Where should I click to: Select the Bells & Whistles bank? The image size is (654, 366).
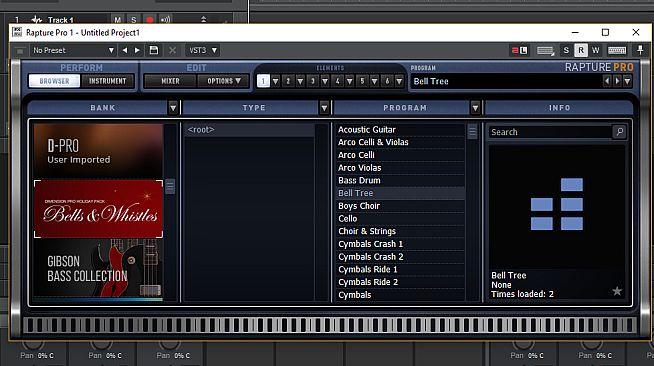(x=98, y=209)
